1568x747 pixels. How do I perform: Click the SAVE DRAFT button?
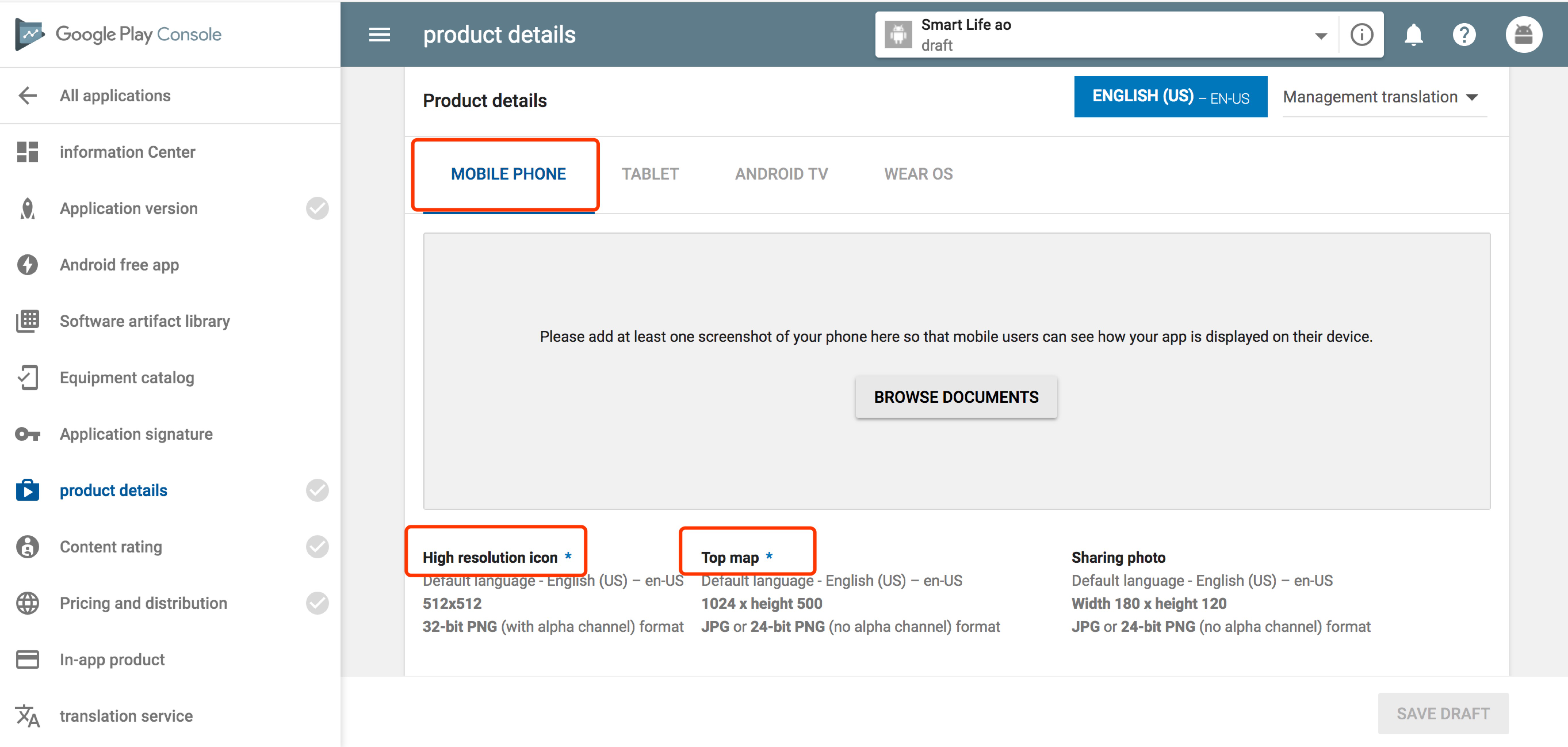click(1443, 714)
